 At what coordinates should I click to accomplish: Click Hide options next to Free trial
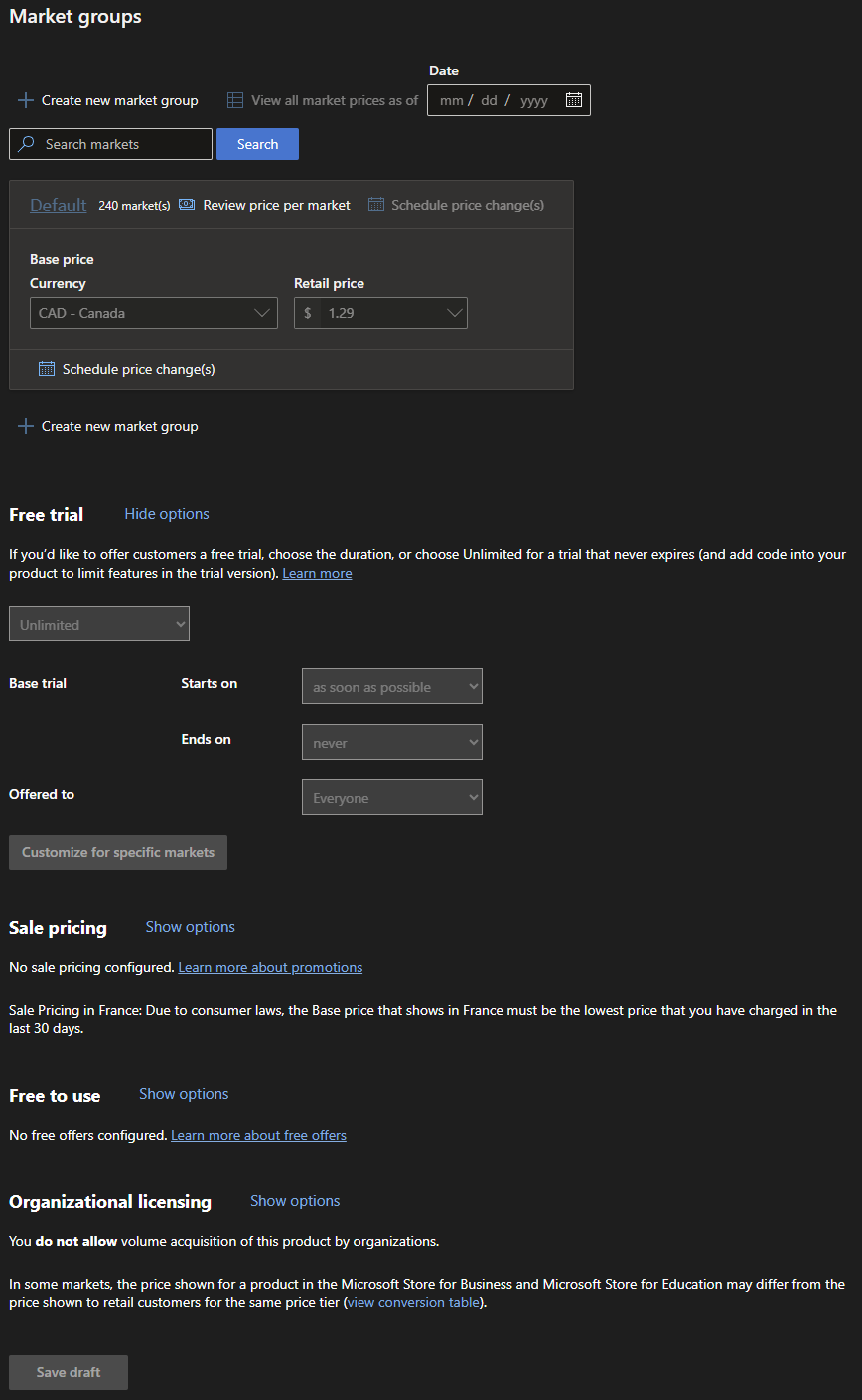tap(167, 514)
